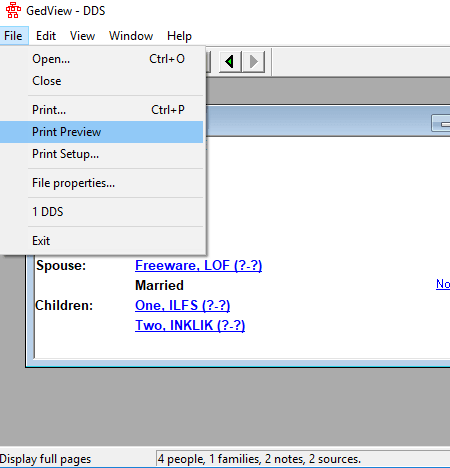Open child link One, ILFS (?-?)
The image size is (450, 468).
[x=183, y=306]
